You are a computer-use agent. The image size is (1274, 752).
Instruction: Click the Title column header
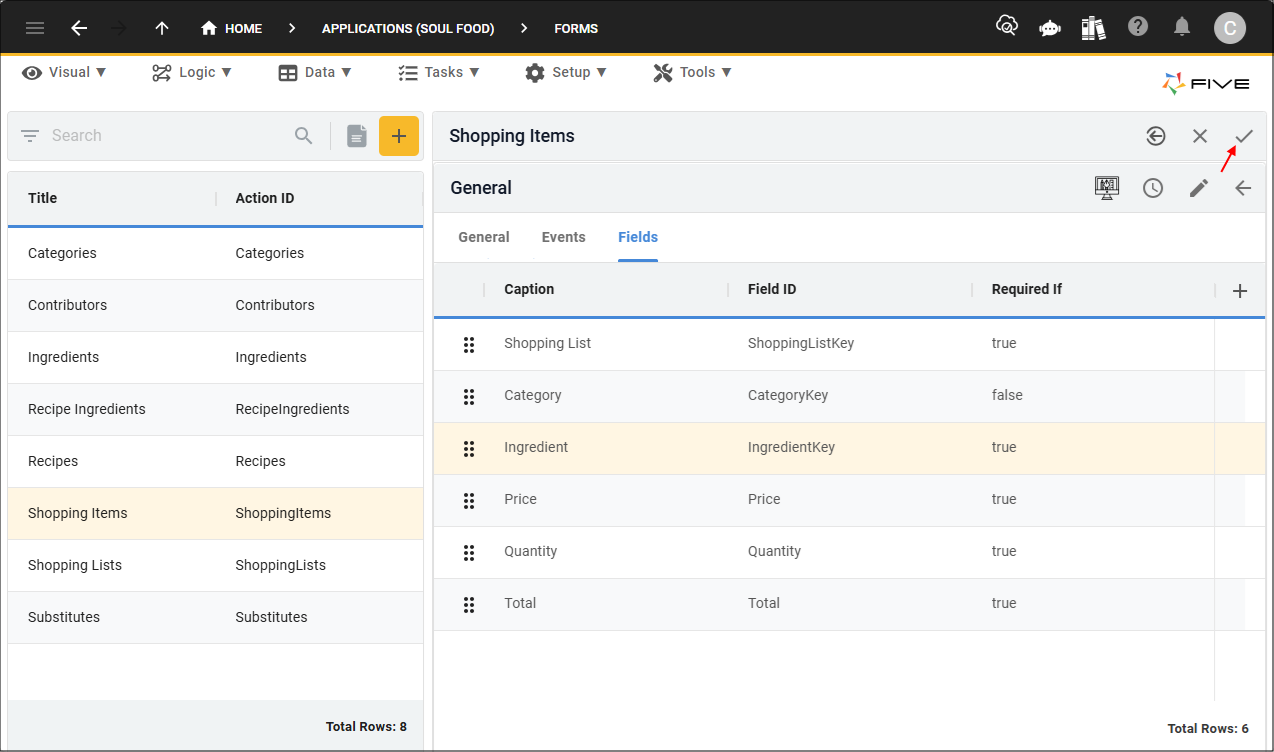coord(43,198)
